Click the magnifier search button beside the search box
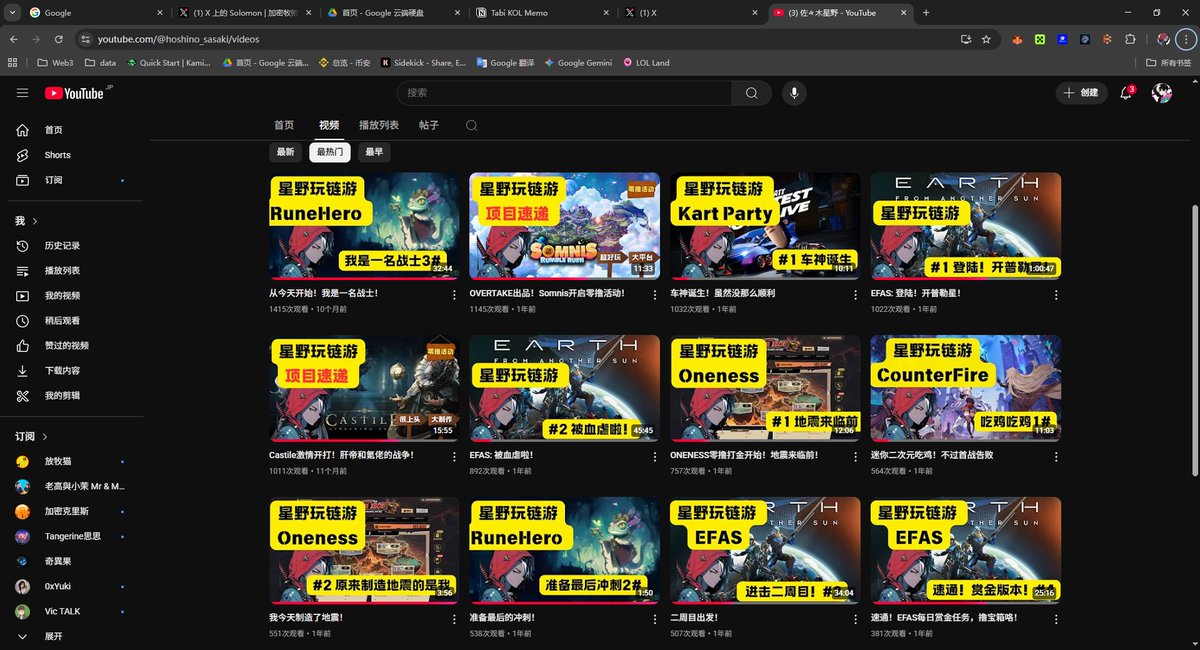Viewport: 1200px width, 650px height. click(751, 93)
